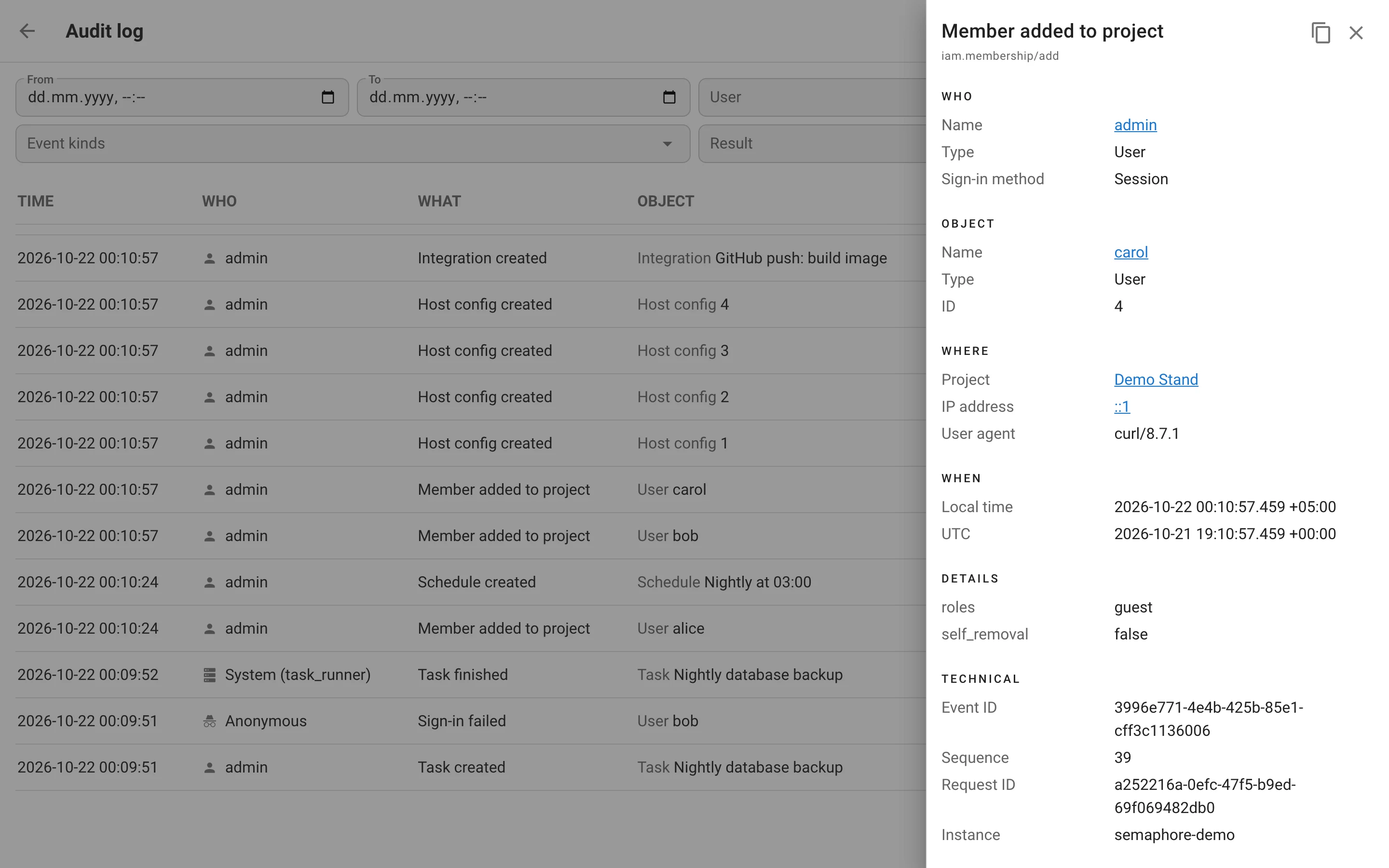The image size is (1389, 868).
Task: Select the semaphore-demo instance value
Action: click(1174, 835)
